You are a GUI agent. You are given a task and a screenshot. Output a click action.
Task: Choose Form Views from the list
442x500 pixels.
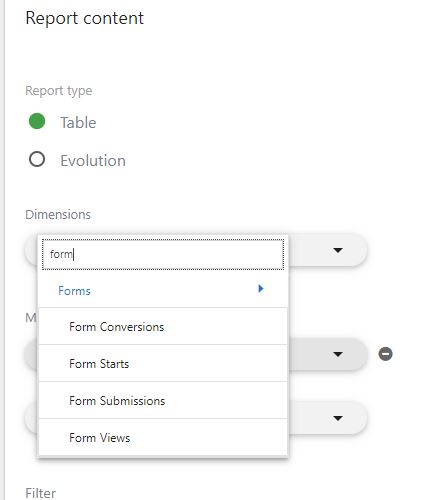tap(163, 437)
